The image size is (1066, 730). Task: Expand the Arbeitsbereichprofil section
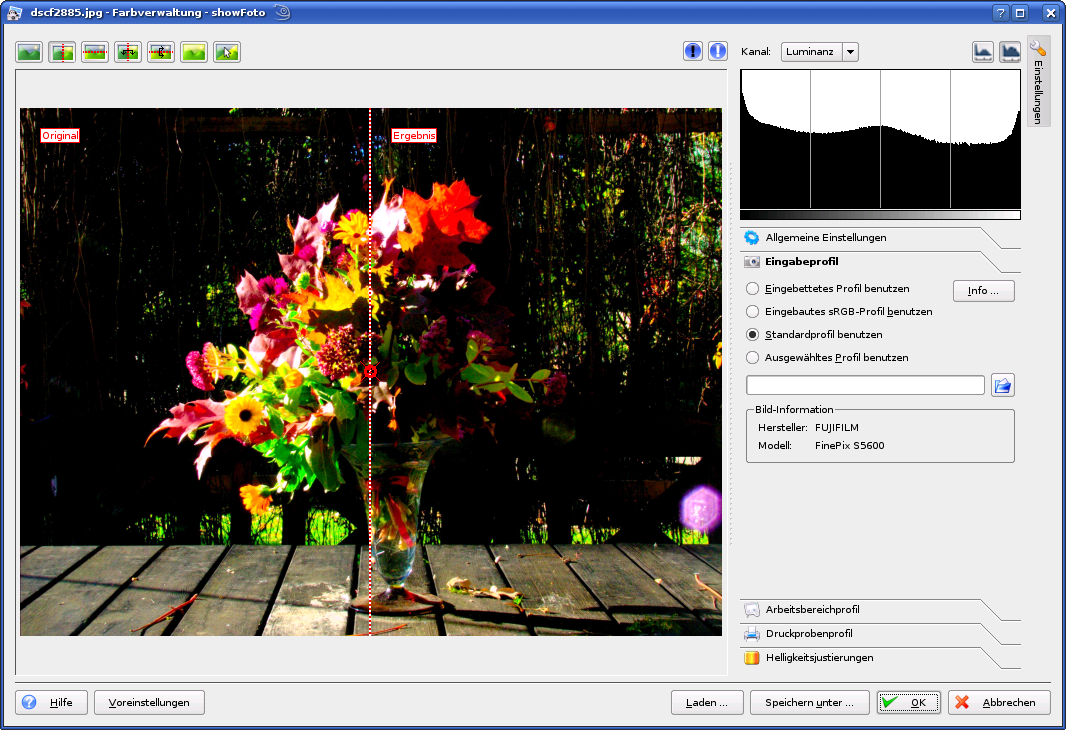point(812,610)
